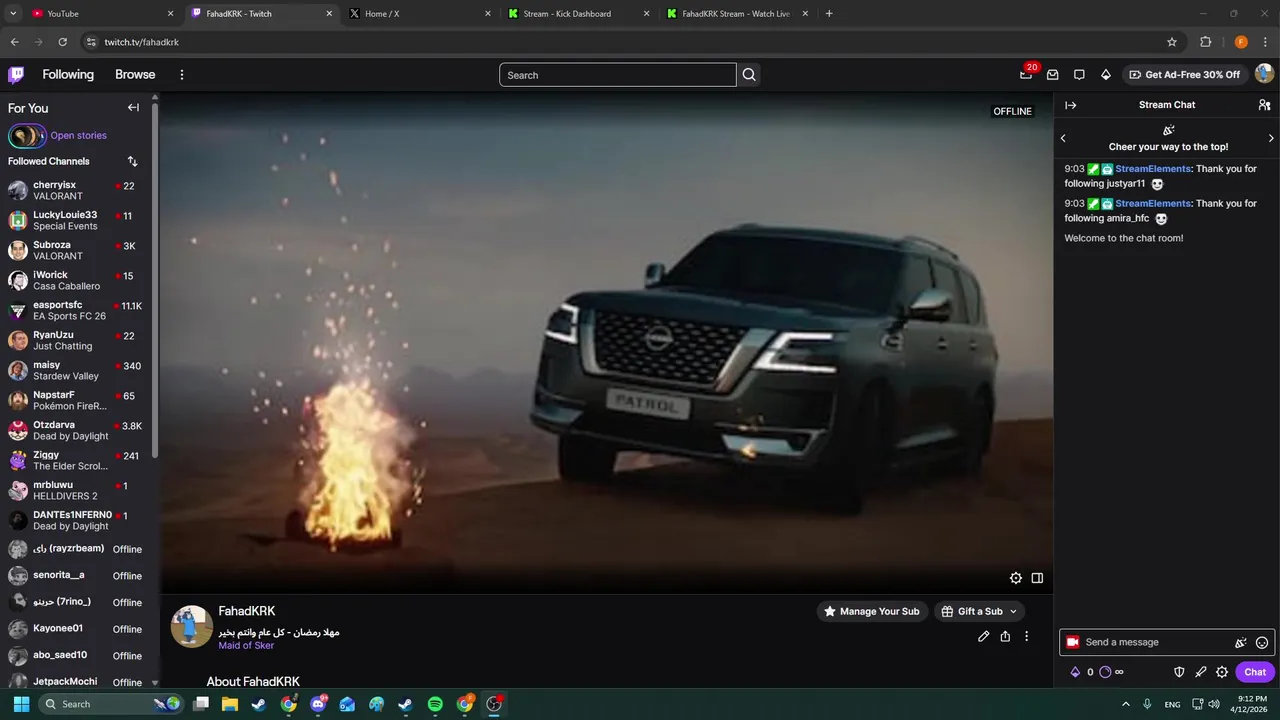Open the chat community users icon
Screen dimensions: 1280x720
coord(1264,105)
